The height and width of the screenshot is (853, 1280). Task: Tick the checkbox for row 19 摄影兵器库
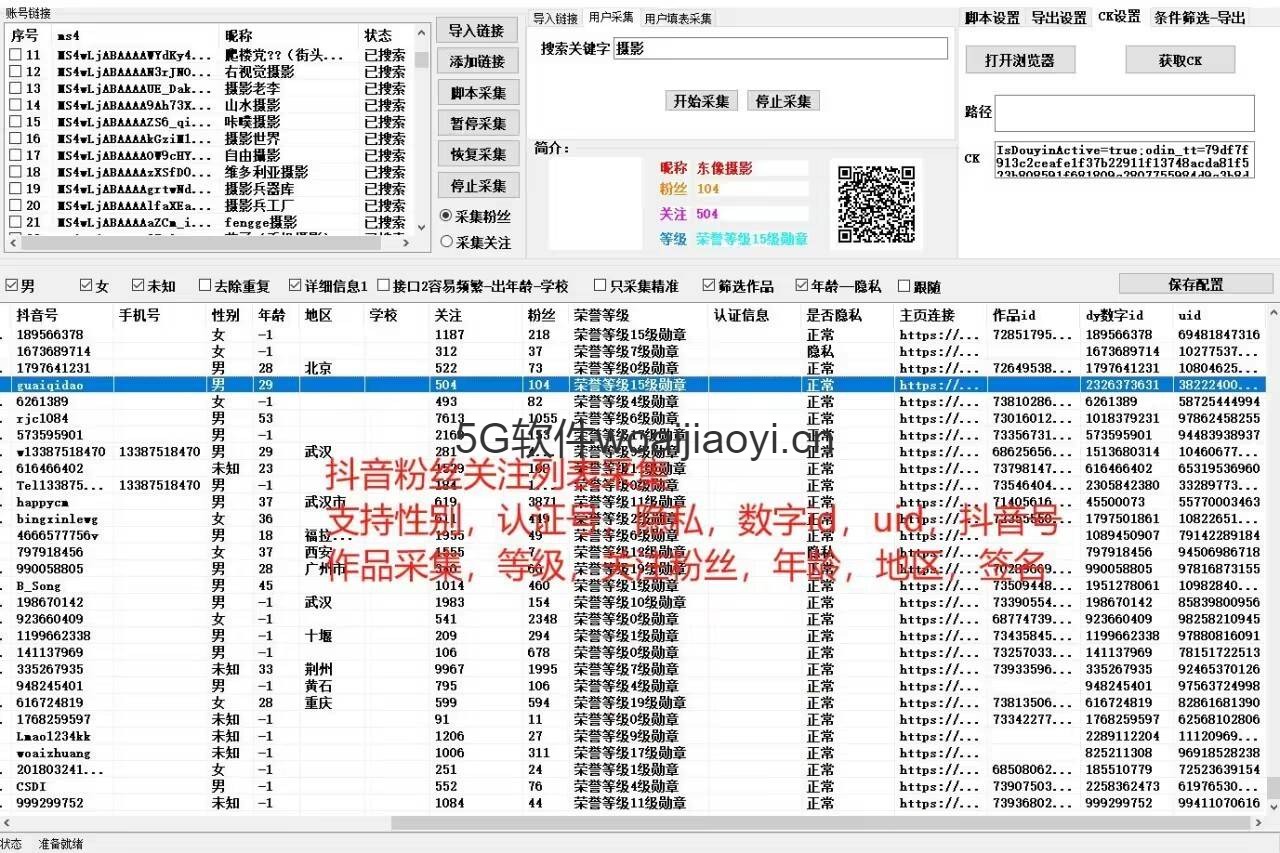click(15, 189)
